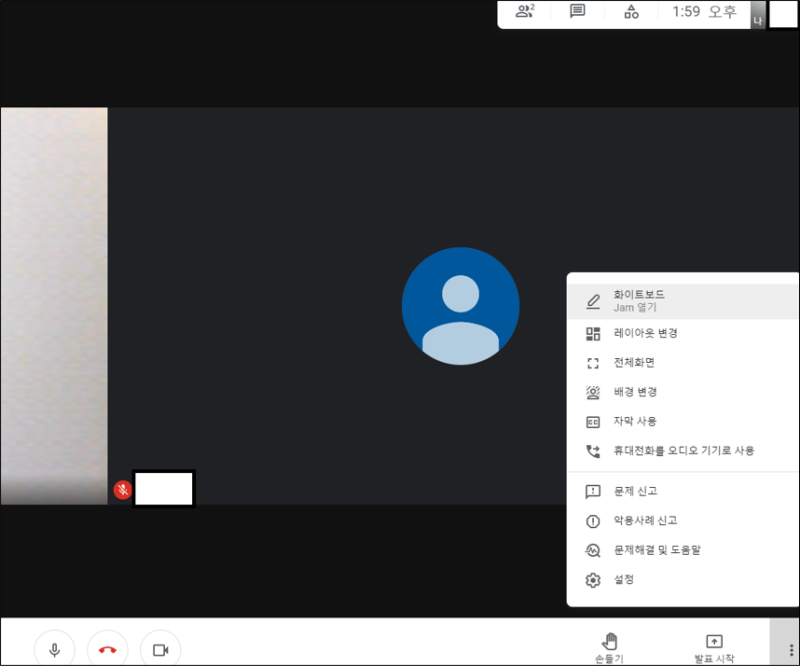End the call with red phone button
This screenshot has width=800, height=666.
click(108, 649)
